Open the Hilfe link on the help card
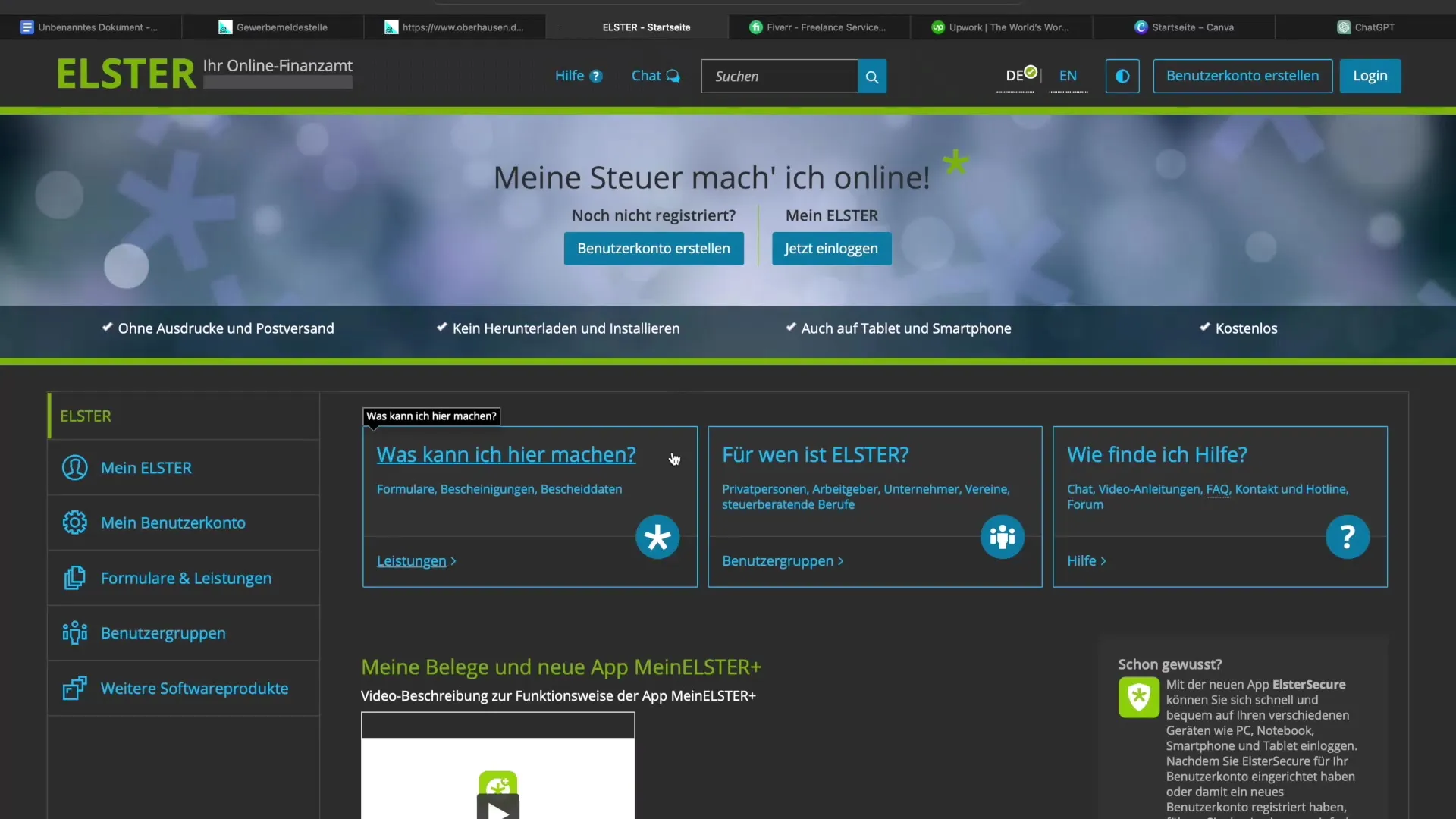The height and width of the screenshot is (819, 1456). [1087, 561]
